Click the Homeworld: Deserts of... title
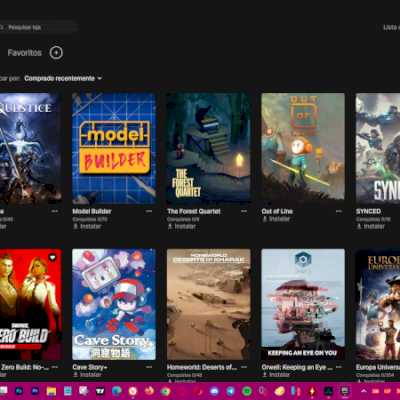Viewport: 400px width, 400px height. 202,367
